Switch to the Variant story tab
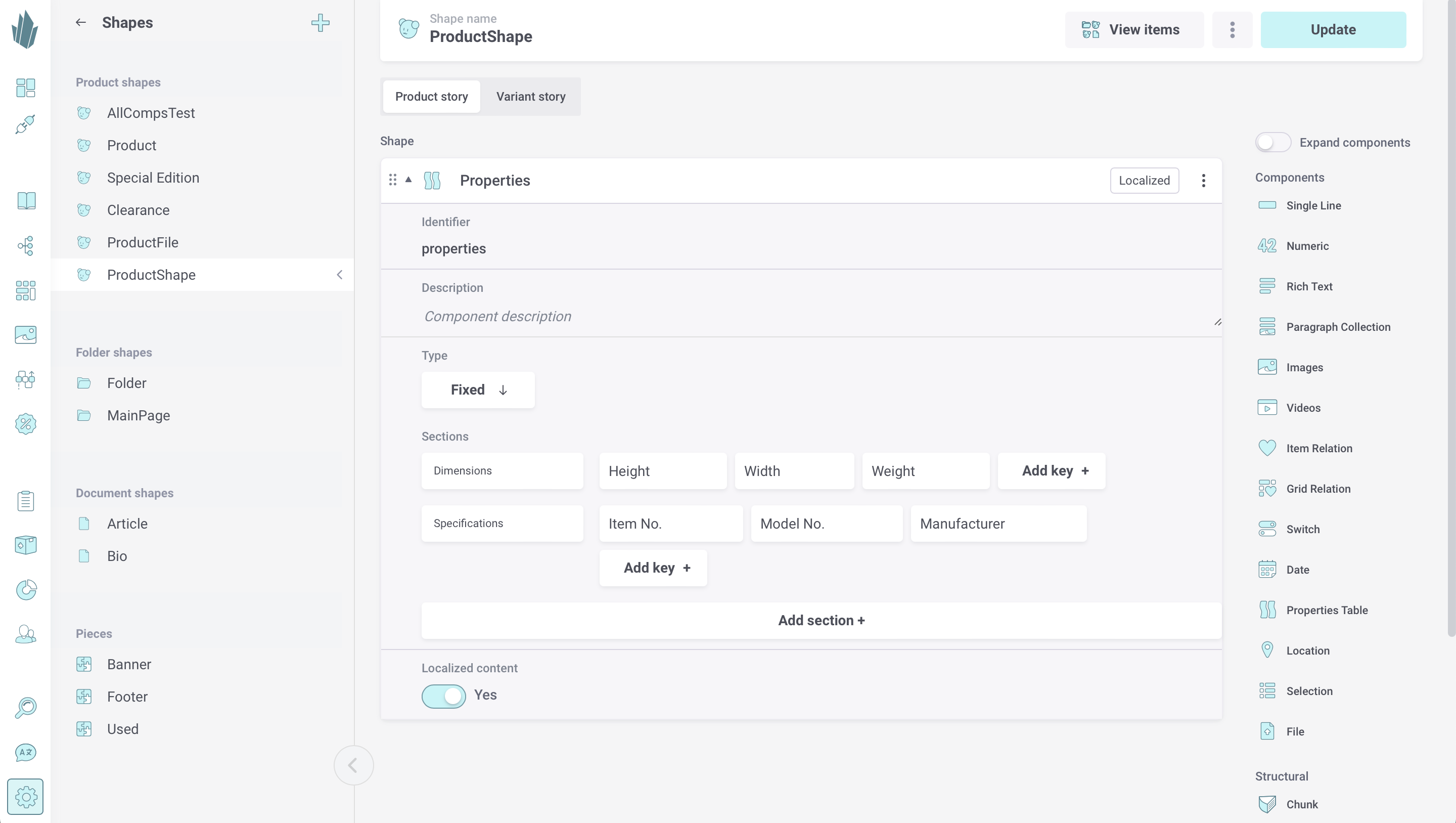1456x823 pixels. pos(531,96)
